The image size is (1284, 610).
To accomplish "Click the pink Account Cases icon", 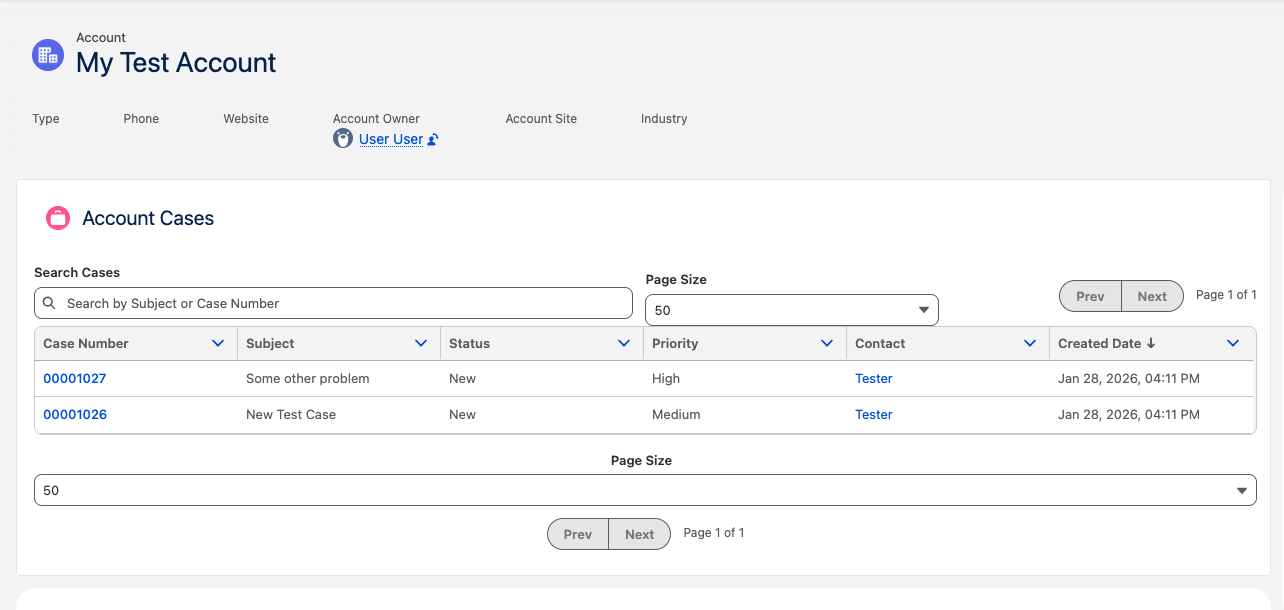I will tap(57, 217).
